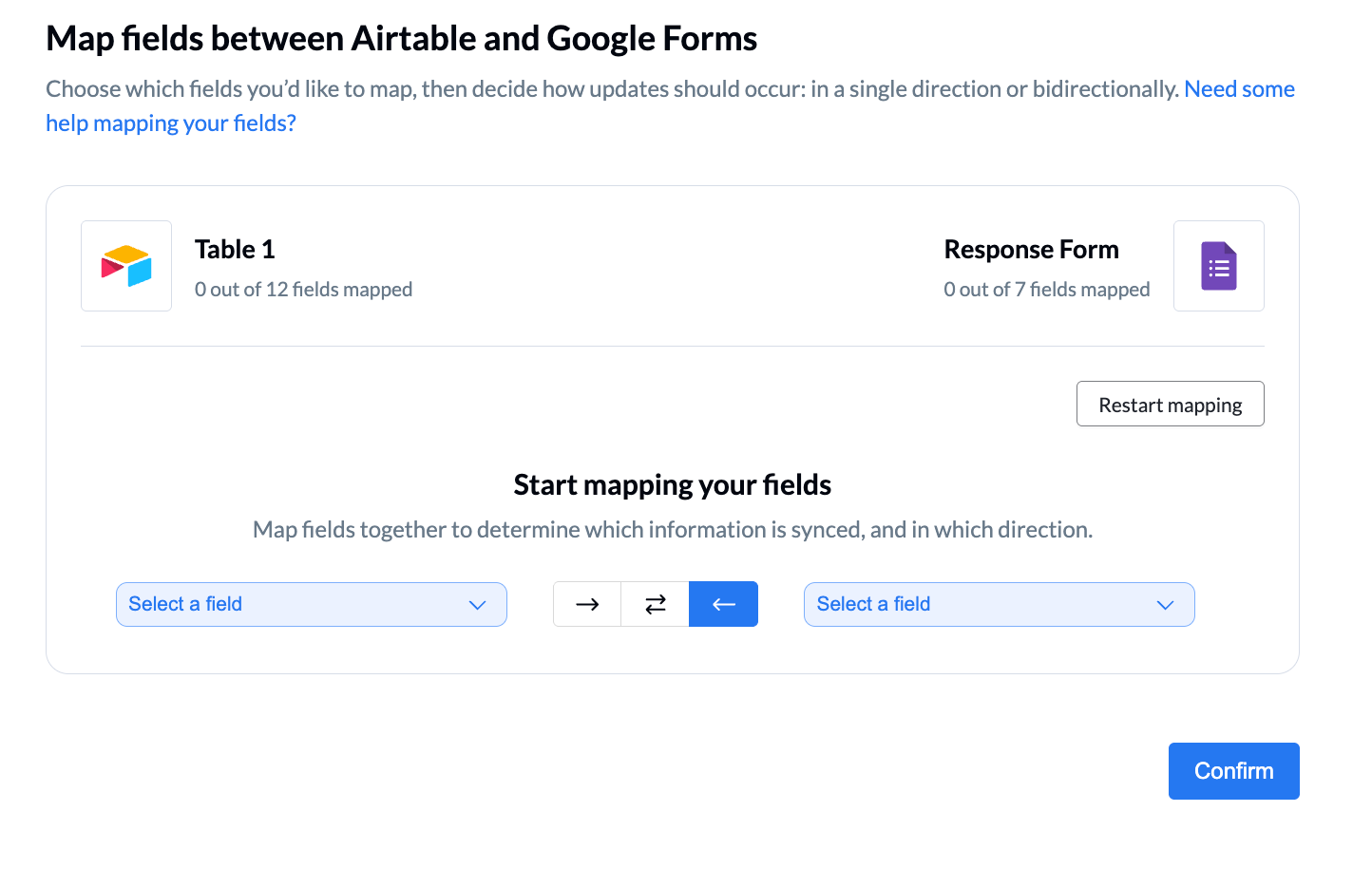Click the Forms icon beside Response Form
The width and height of the screenshot is (1372, 887).
click(x=1219, y=266)
